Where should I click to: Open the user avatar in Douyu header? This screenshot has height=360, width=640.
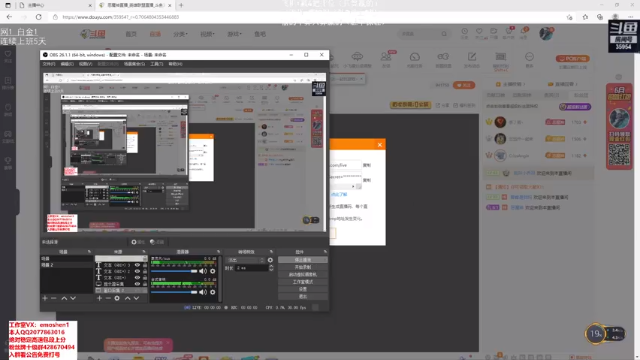(546, 34)
